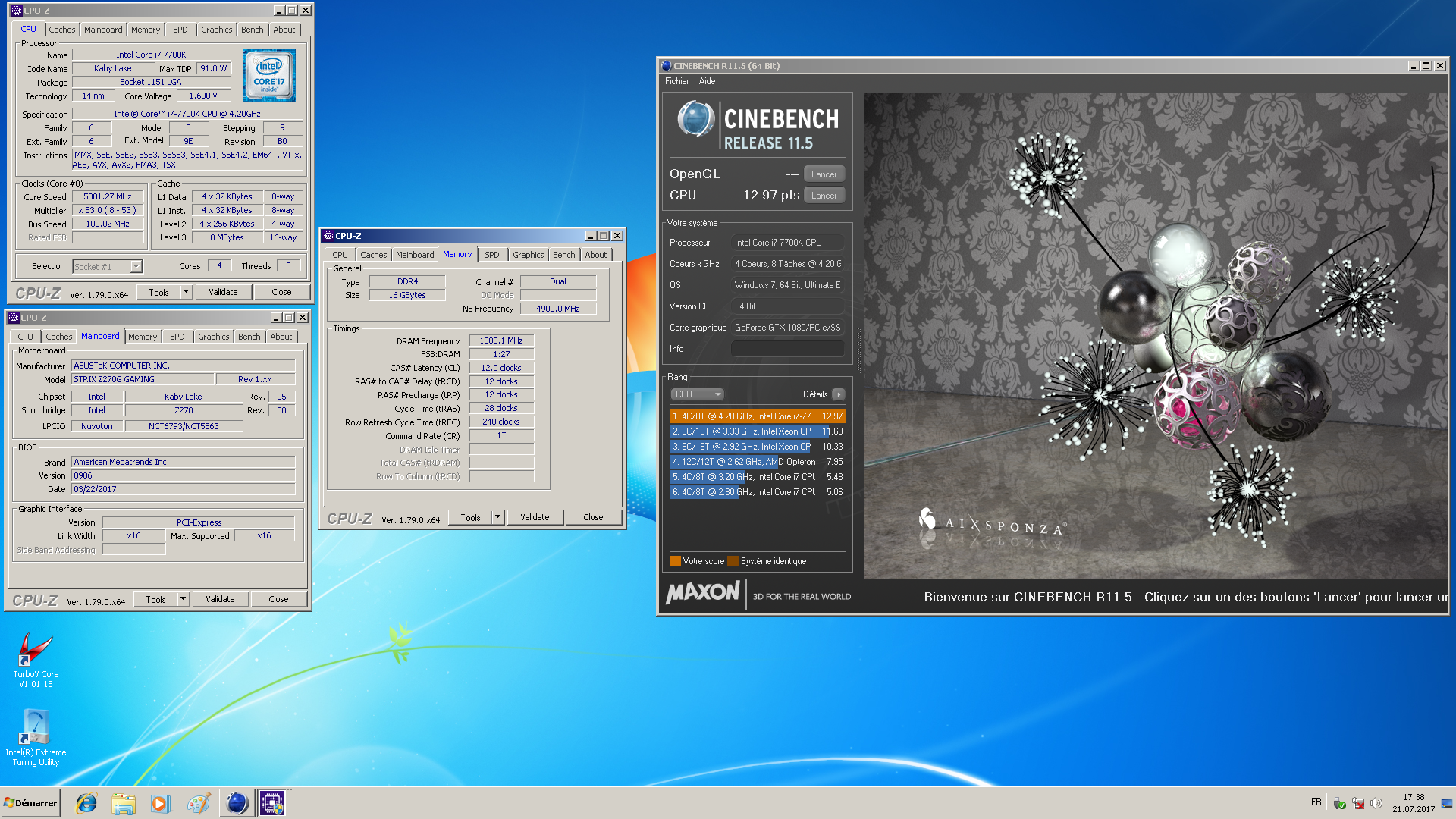Open About tab in CPU-Z Memory window
Image resolution: width=1456 pixels, height=819 pixels.
click(x=595, y=255)
